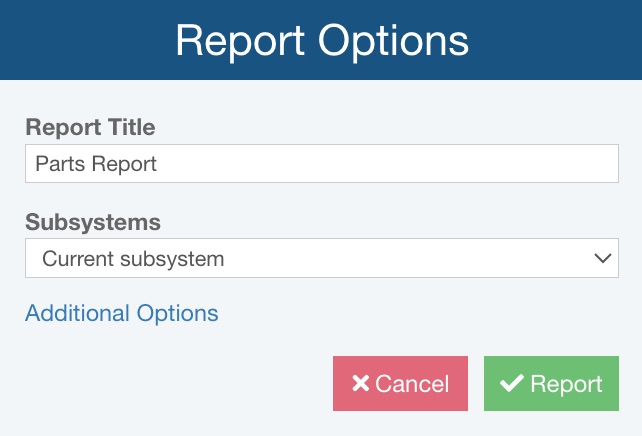Viewport: 642px width, 436px height.
Task: Click the Report Title text field
Action: point(321,164)
